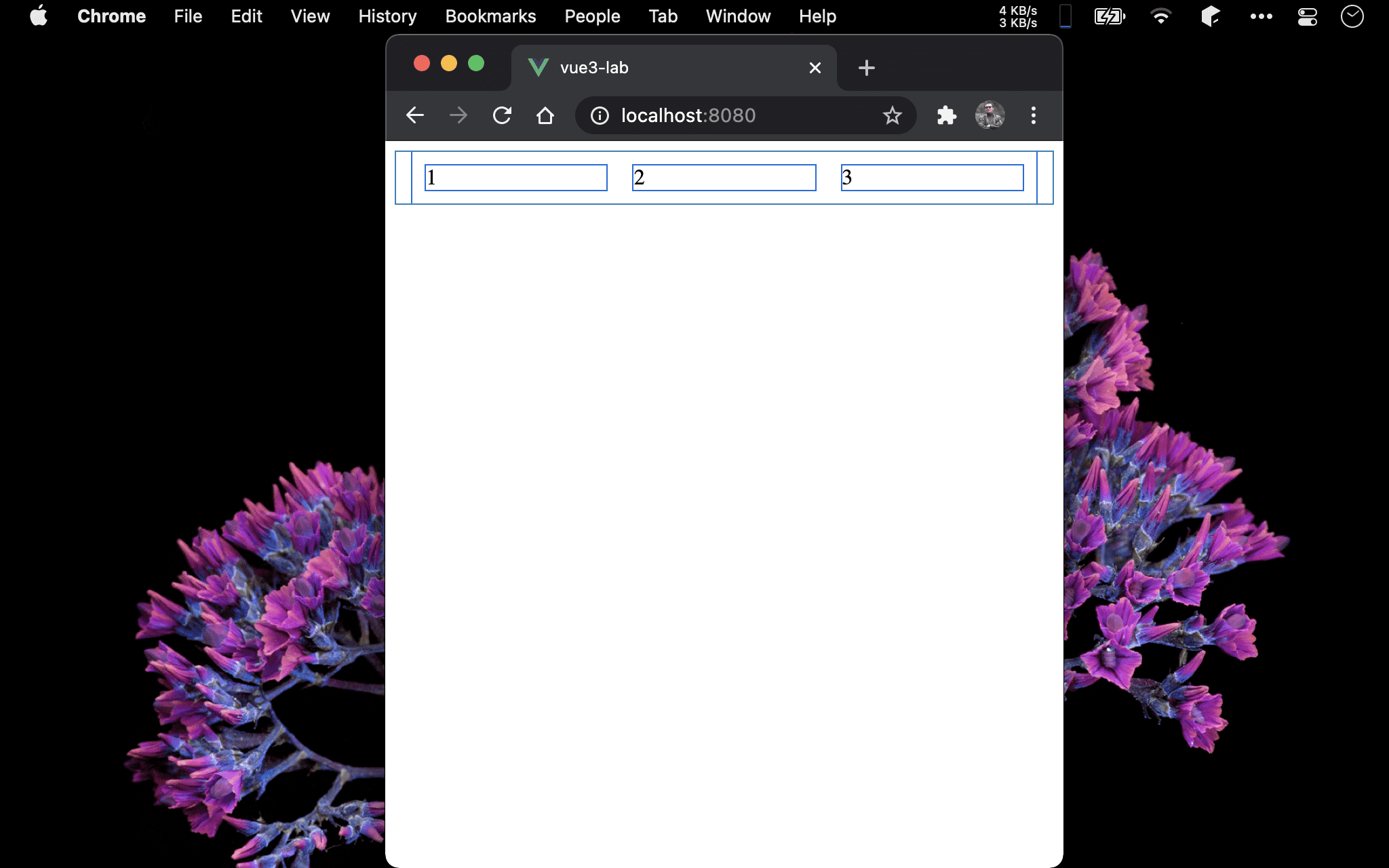Bookmark this page with star icon
Viewport: 1389px width, 868px height.
pos(892,115)
